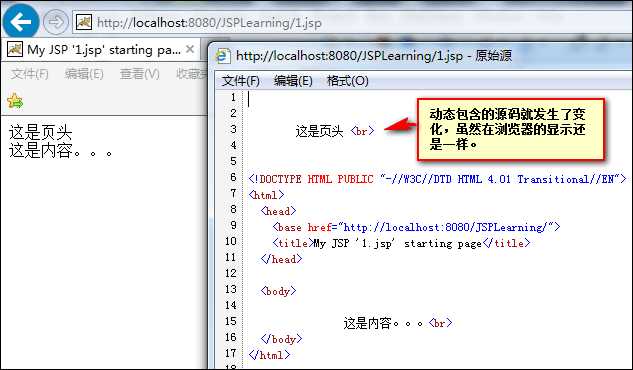Click the 这是内容。。。 text in browser page
The width and height of the screenshot is (633, 370).
point(61,151)
